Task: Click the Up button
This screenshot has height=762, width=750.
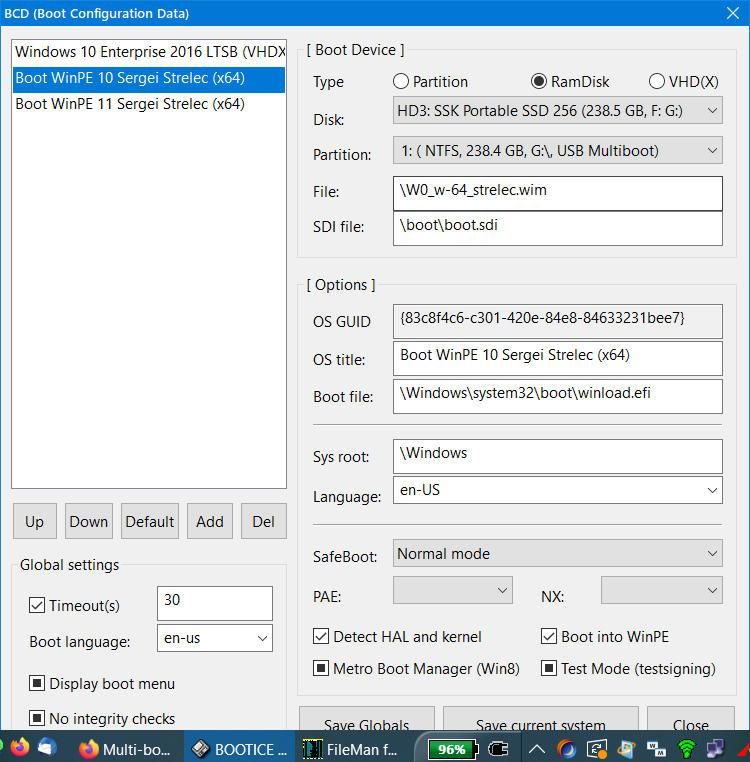Action: (x=35, y=521)
